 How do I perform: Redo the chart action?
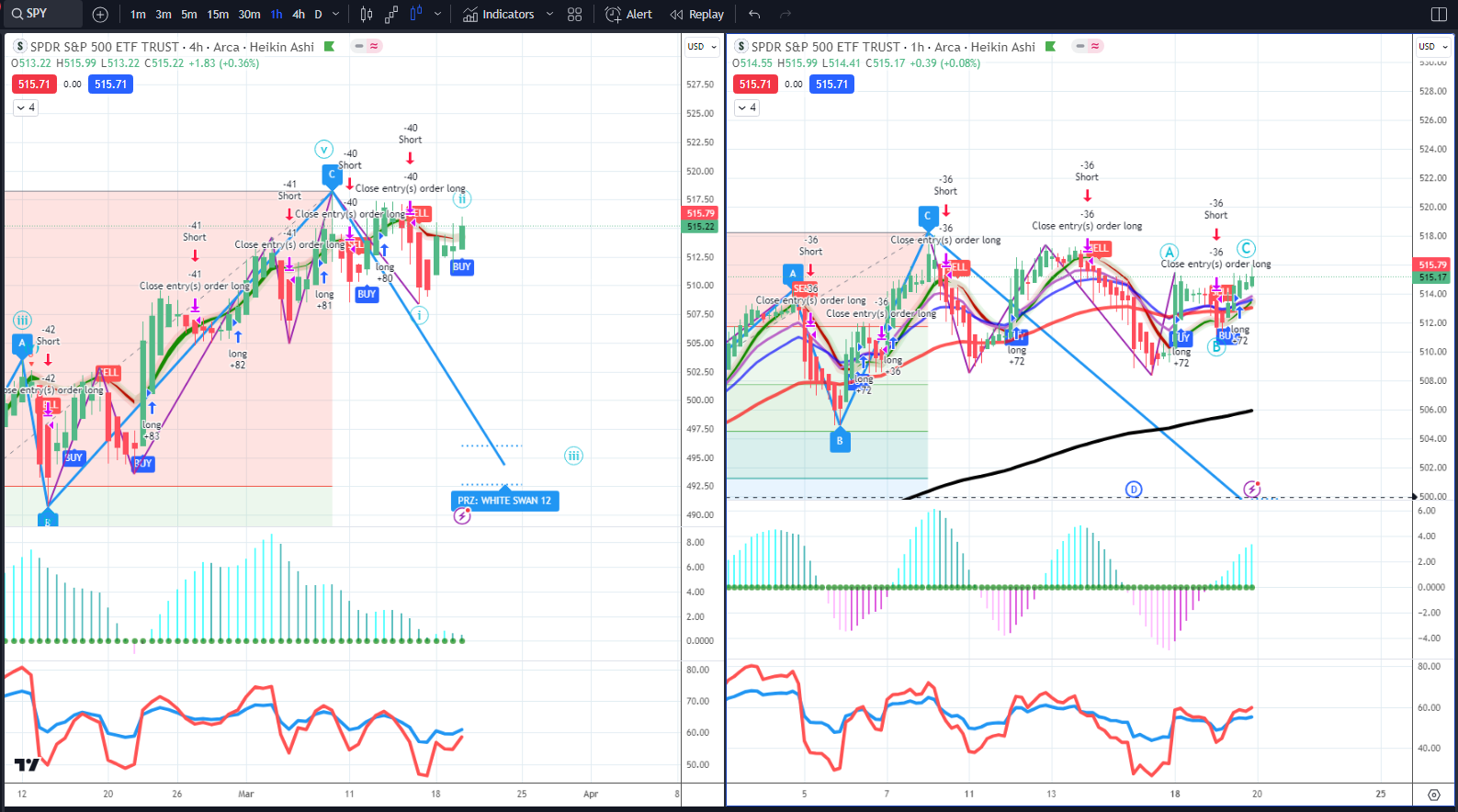point(786,14)
